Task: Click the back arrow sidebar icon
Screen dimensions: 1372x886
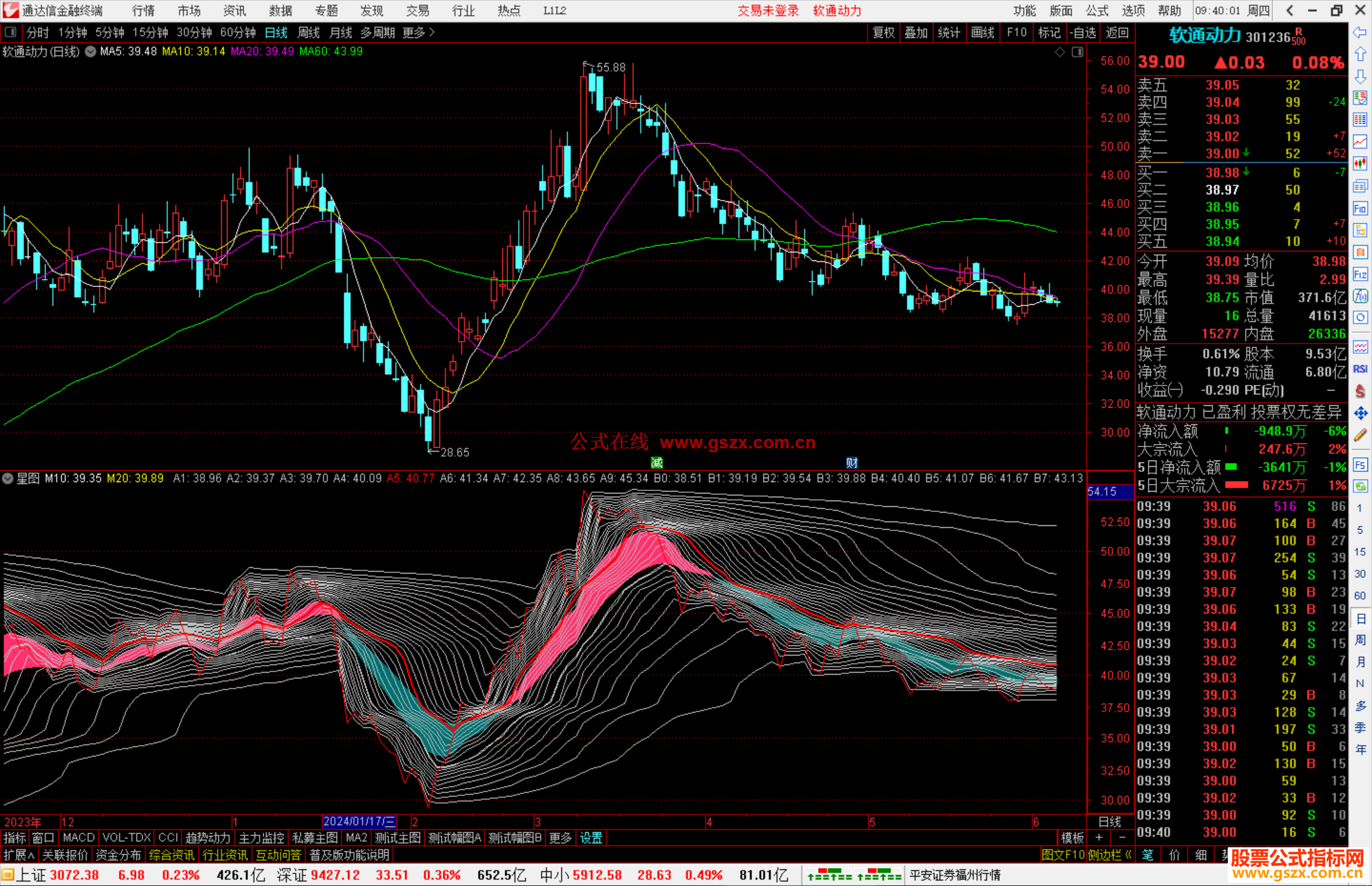Action: (x=1360, y=32)
